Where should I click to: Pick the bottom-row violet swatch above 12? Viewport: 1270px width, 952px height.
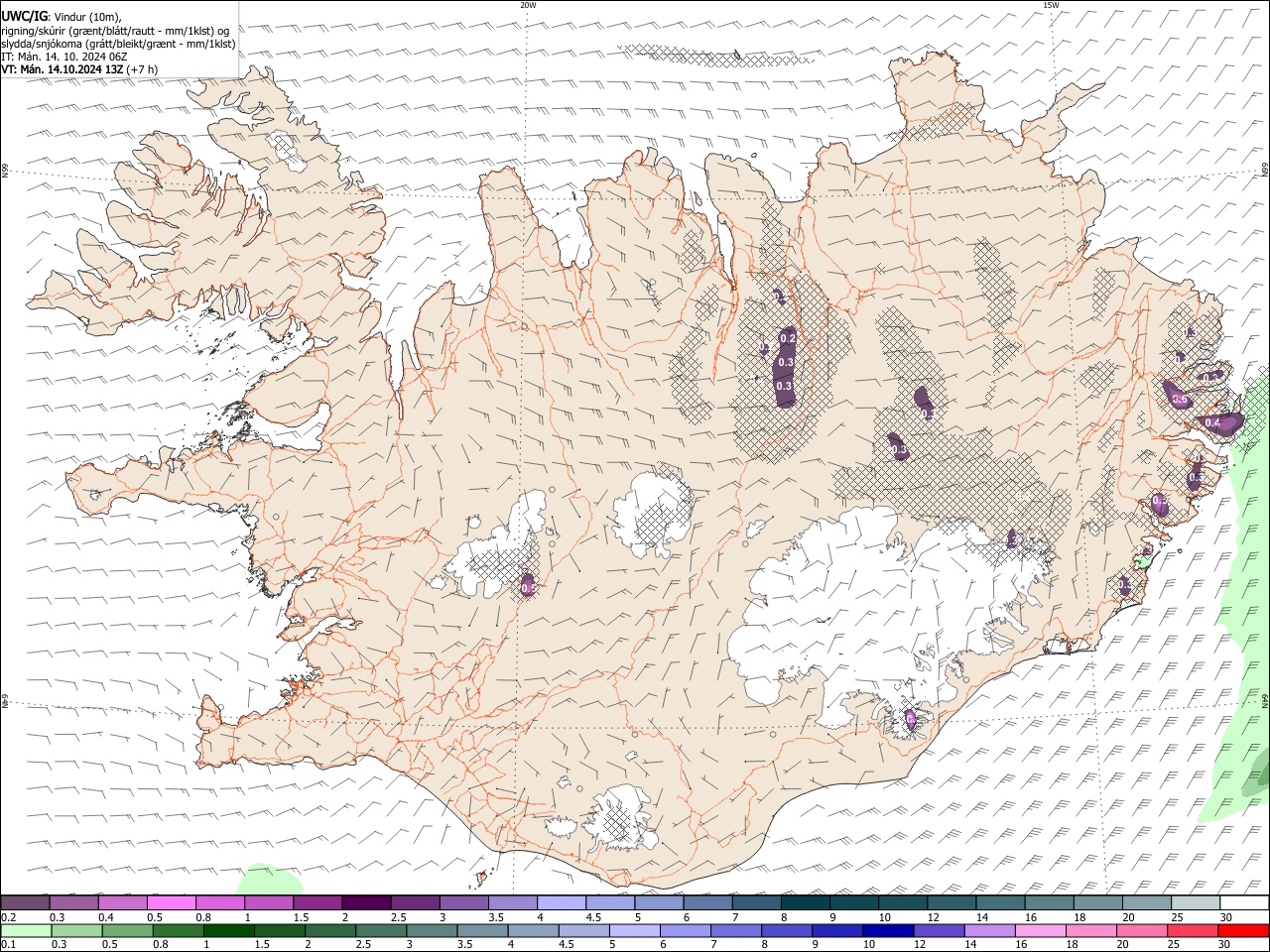(x=938, y=930)
